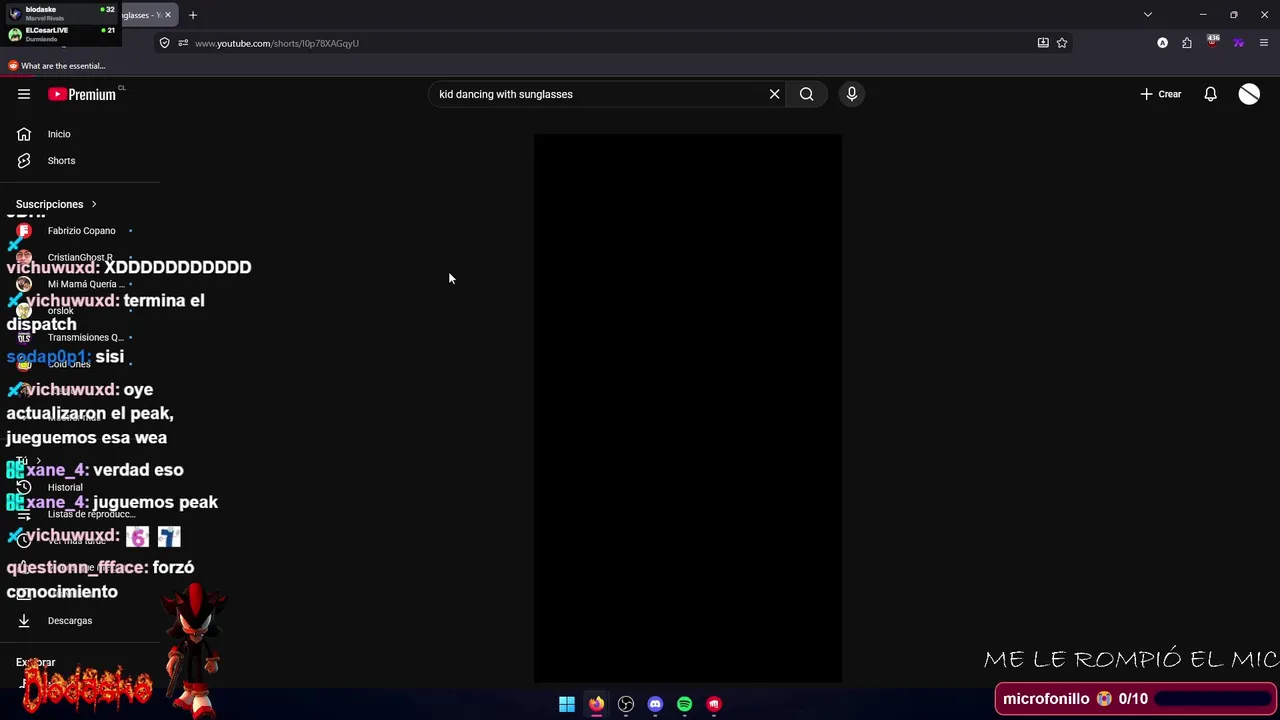Open Historial in the sidebar
Viewport: 1280px width, 720px height.
coord(65,488)
